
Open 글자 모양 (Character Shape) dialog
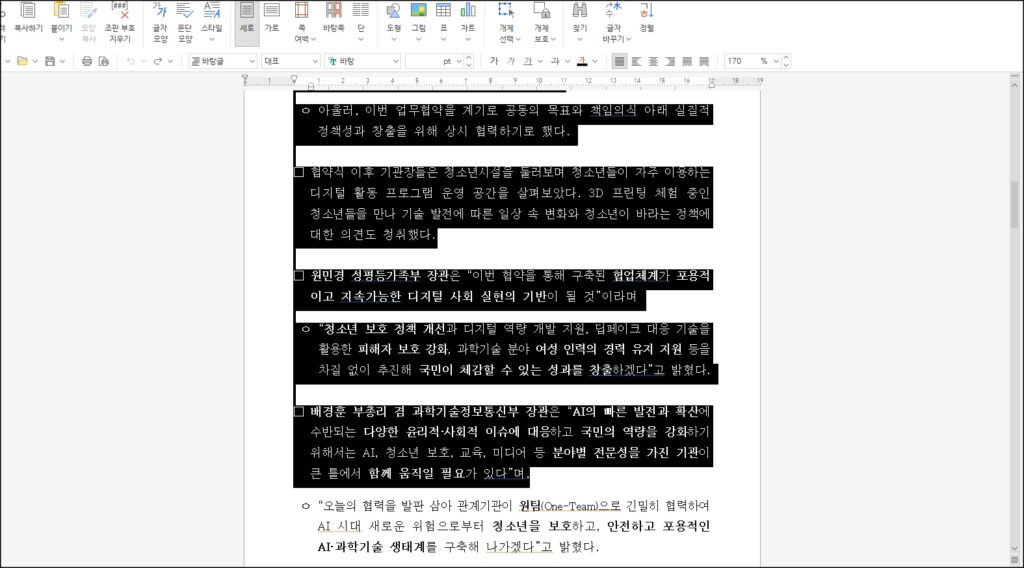coord(160,22)
